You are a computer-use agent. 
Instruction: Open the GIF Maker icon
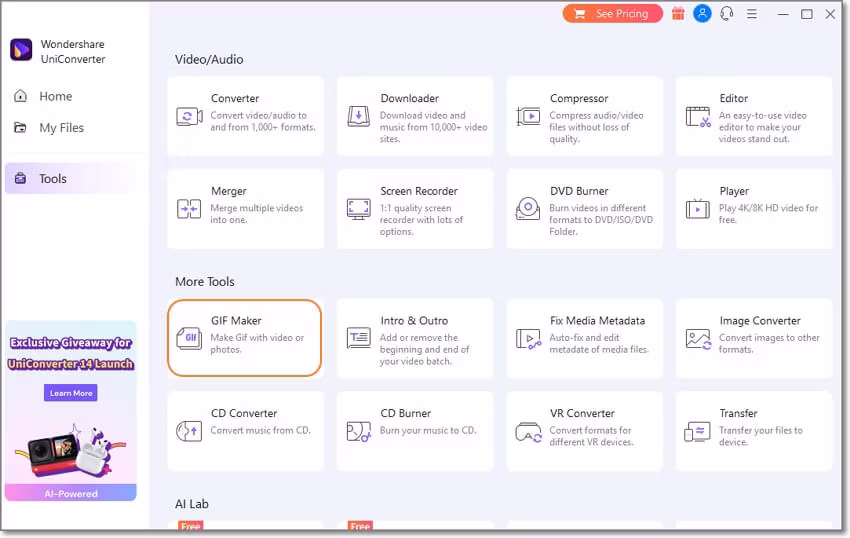189,338
